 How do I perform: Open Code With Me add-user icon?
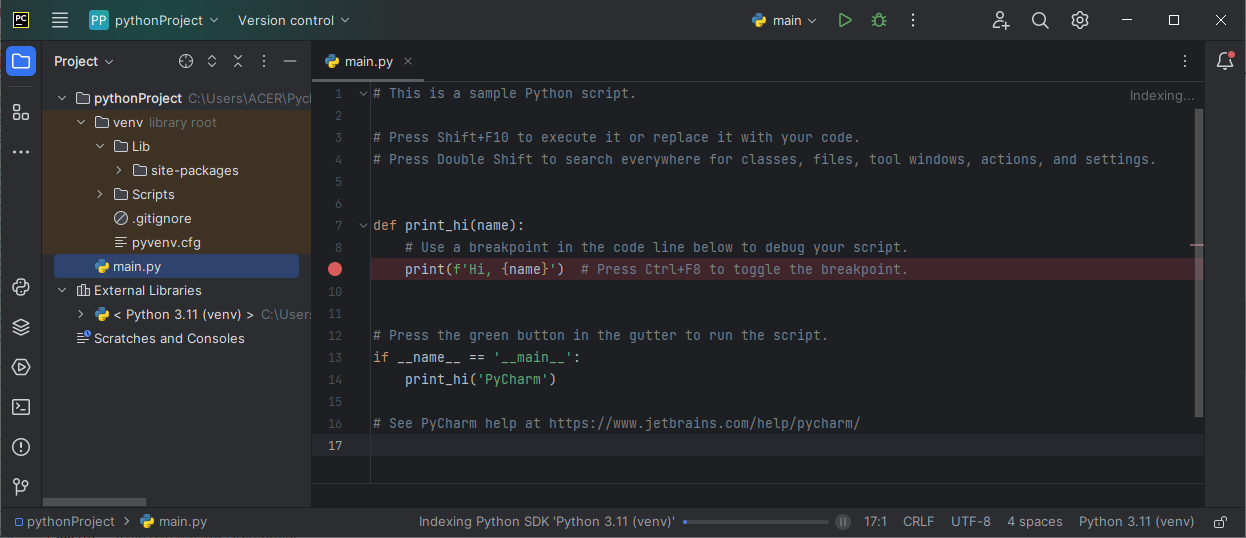click(1000, 20)
